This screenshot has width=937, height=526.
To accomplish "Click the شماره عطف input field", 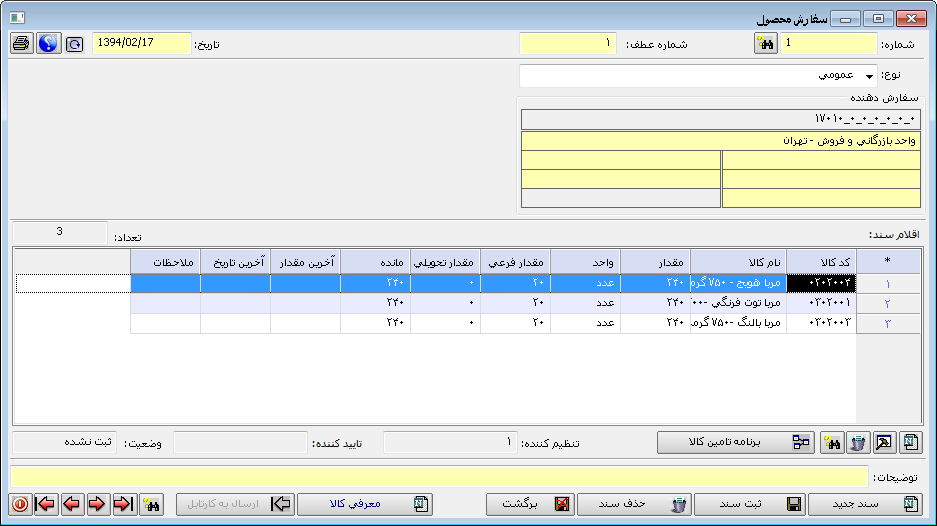I will click(x=568, y=44).
